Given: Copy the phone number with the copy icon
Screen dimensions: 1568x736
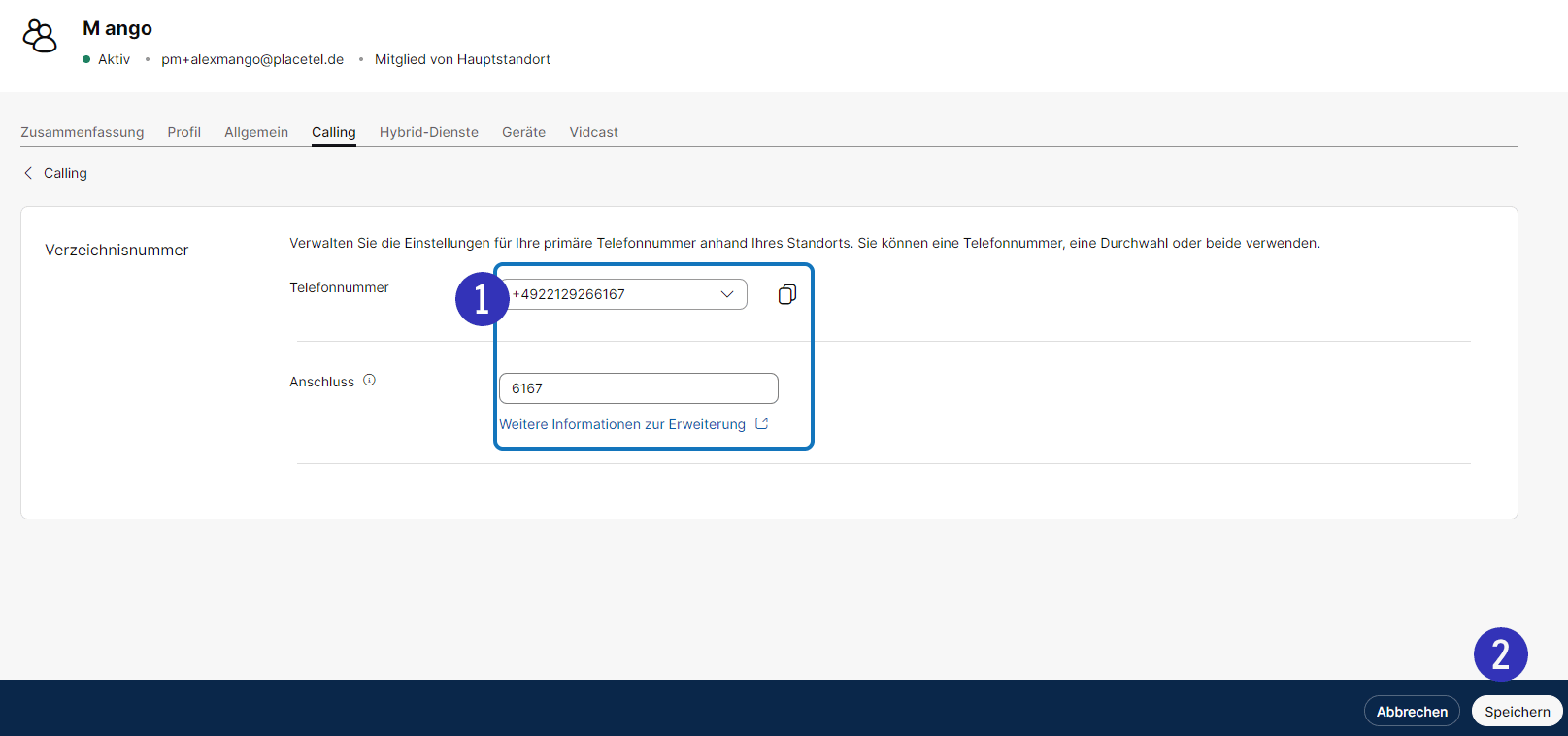Looking at the screenshot, I should 787,294.
